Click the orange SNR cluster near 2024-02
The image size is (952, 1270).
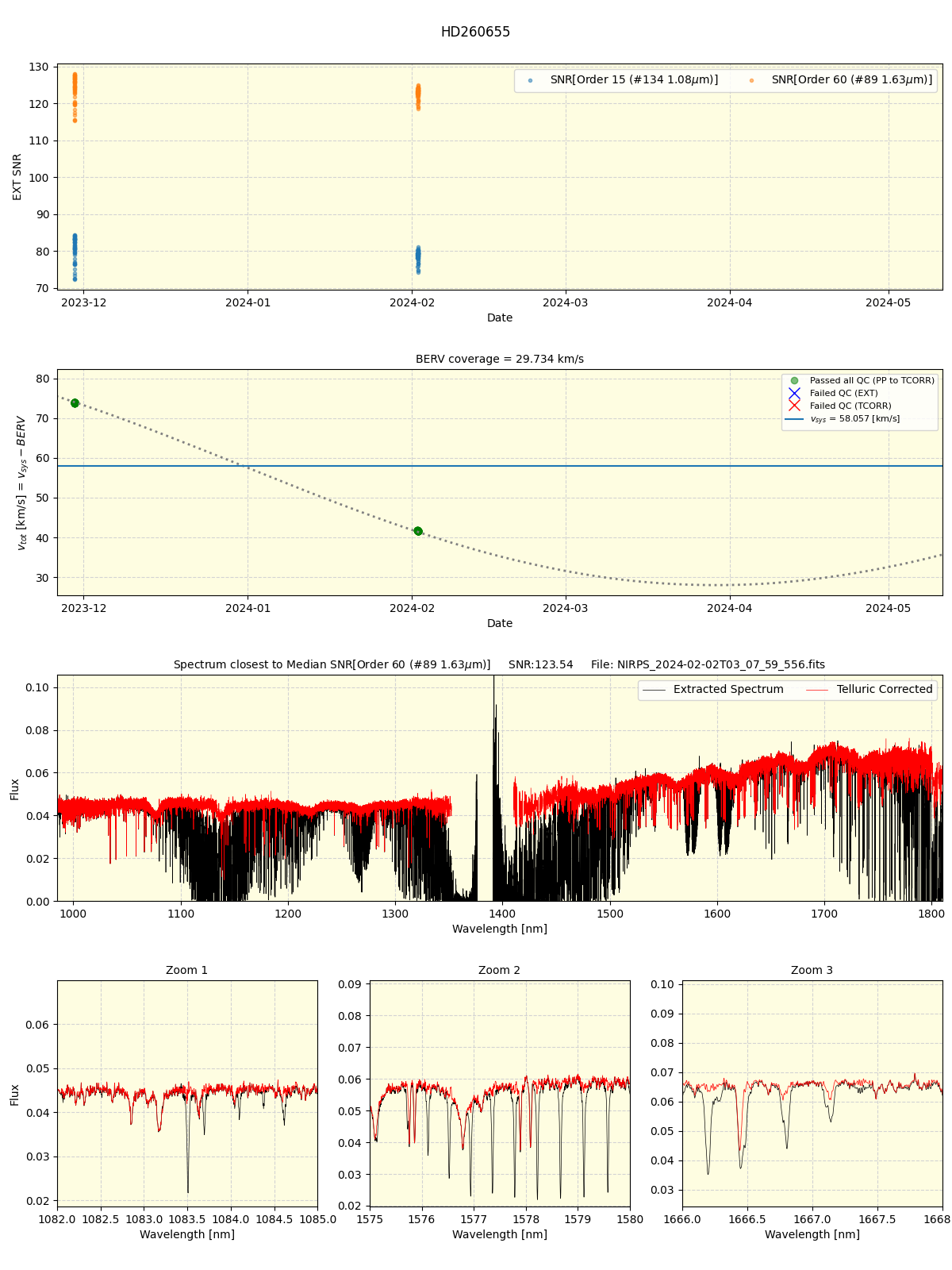coord(418,97)
